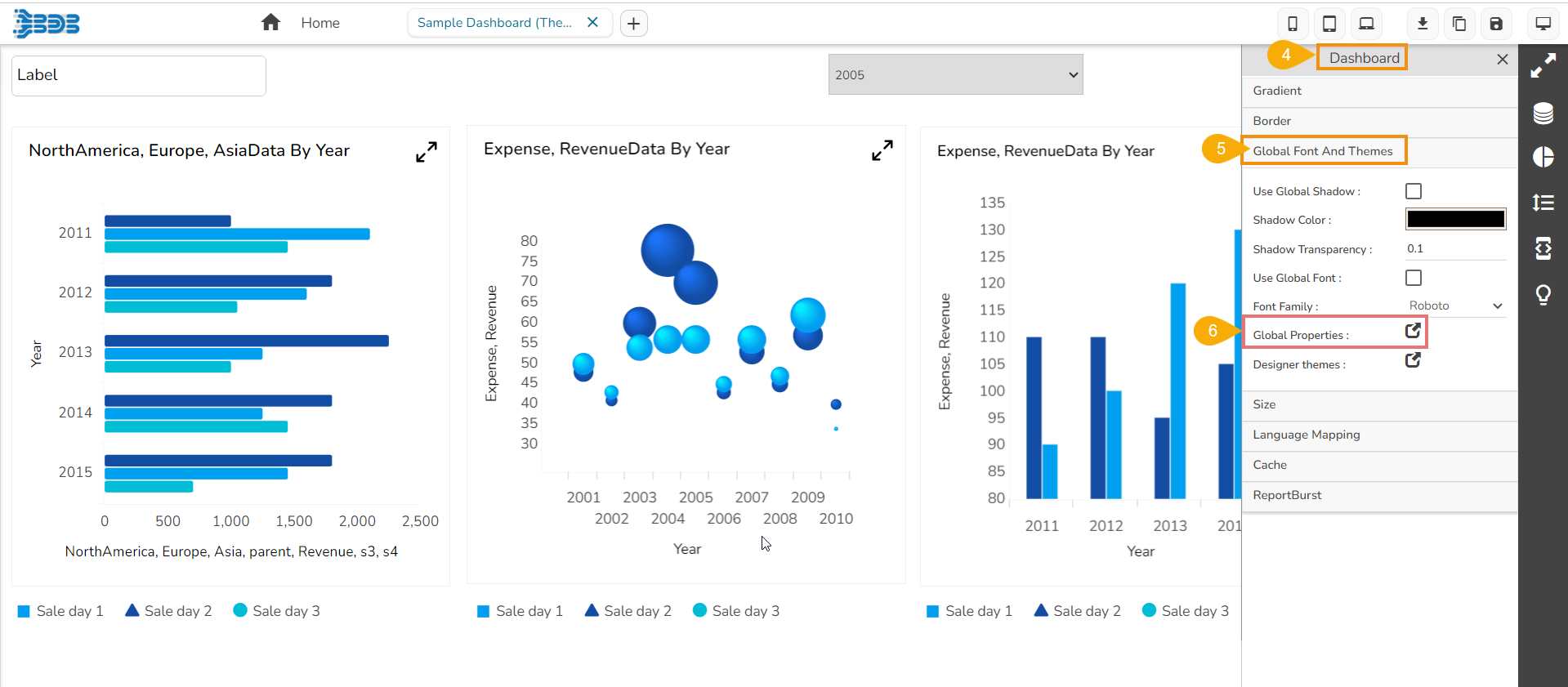Screen dimensions: 1568x687
Task: Click the Home icon in the top bar
Action: (x=270, y=23)
